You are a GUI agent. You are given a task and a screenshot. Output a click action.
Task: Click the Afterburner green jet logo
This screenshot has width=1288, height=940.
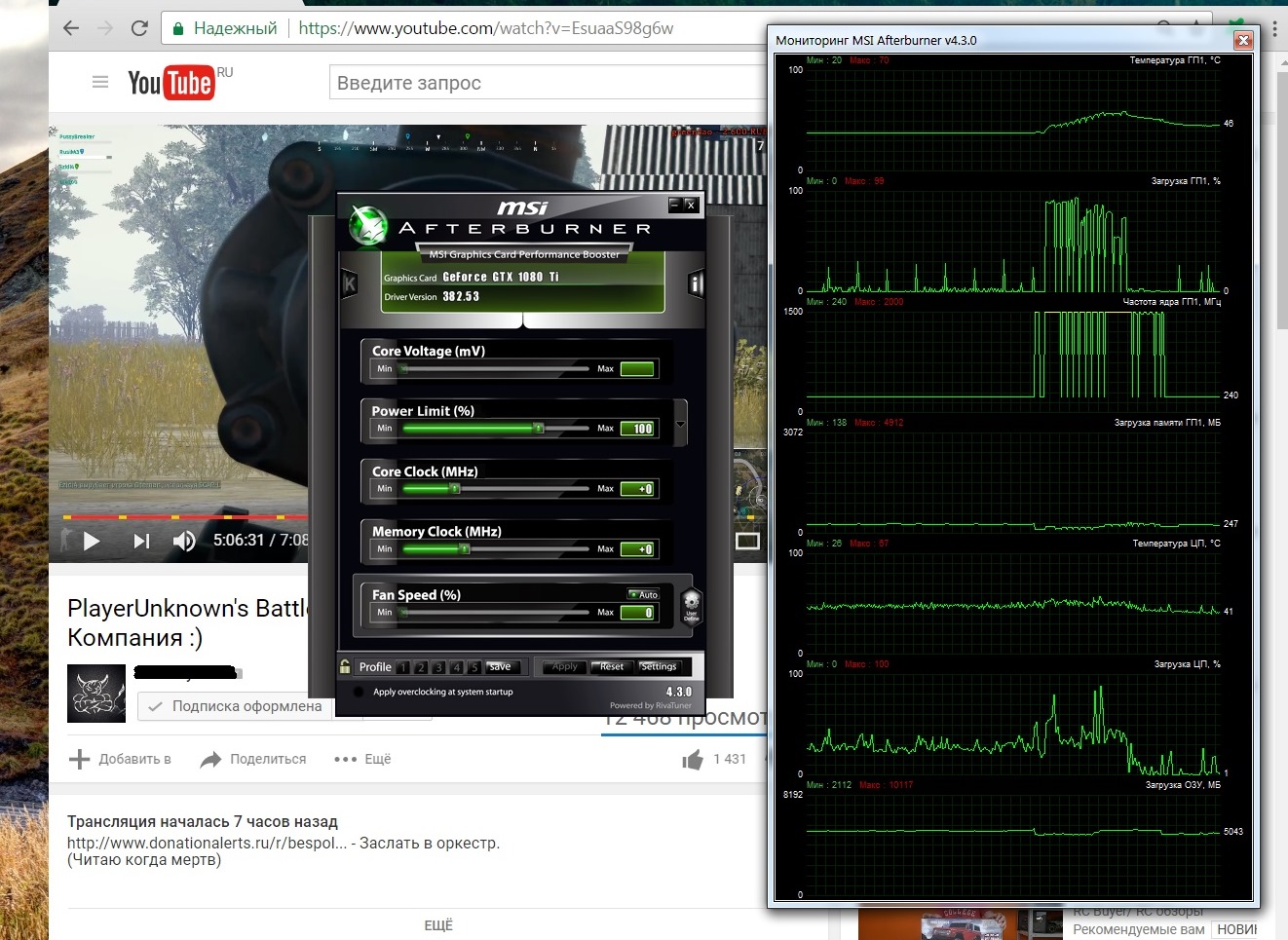(368, 225)
